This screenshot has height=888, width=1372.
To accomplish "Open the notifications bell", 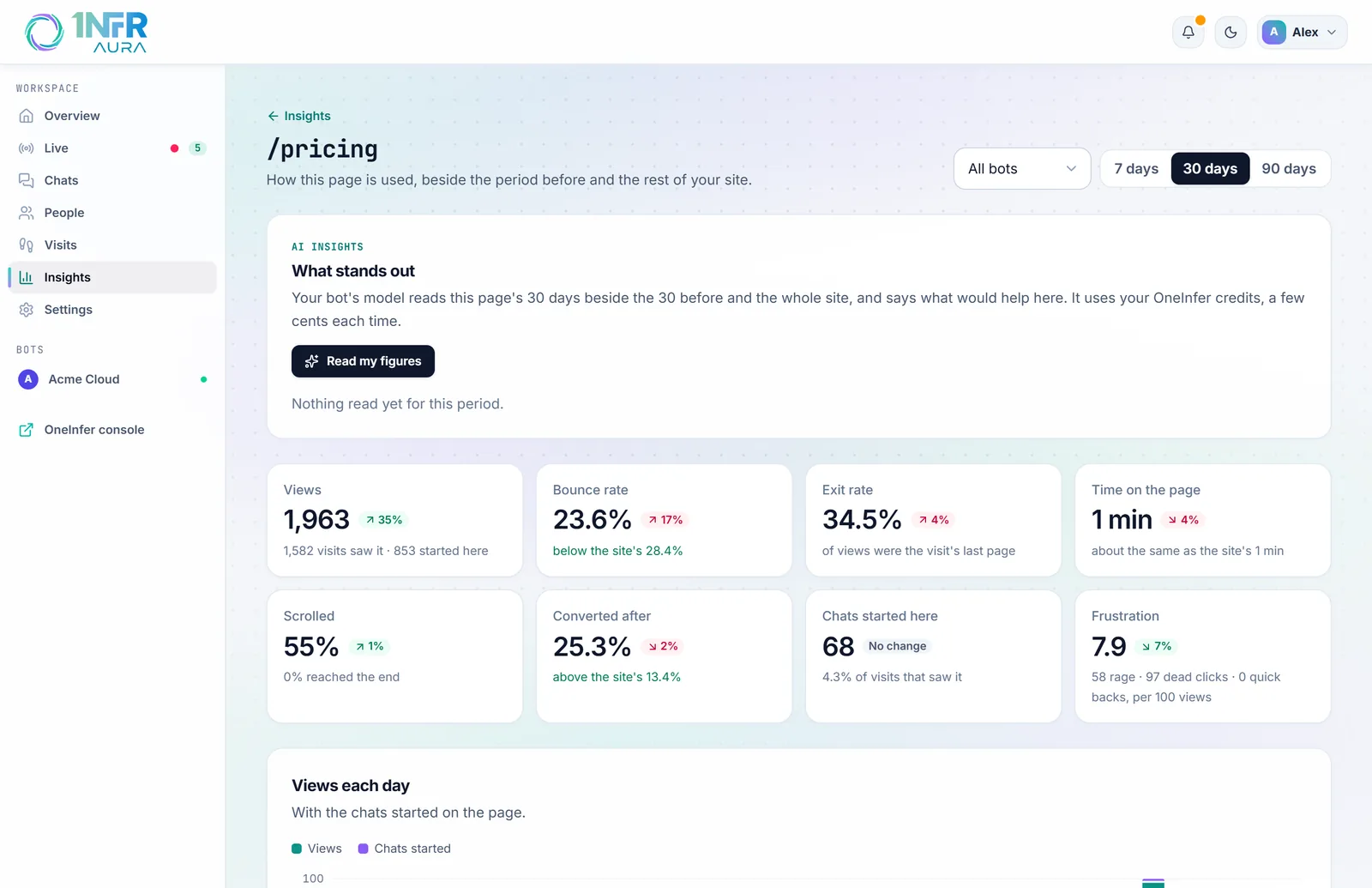I will click(x=1188, y=32).
